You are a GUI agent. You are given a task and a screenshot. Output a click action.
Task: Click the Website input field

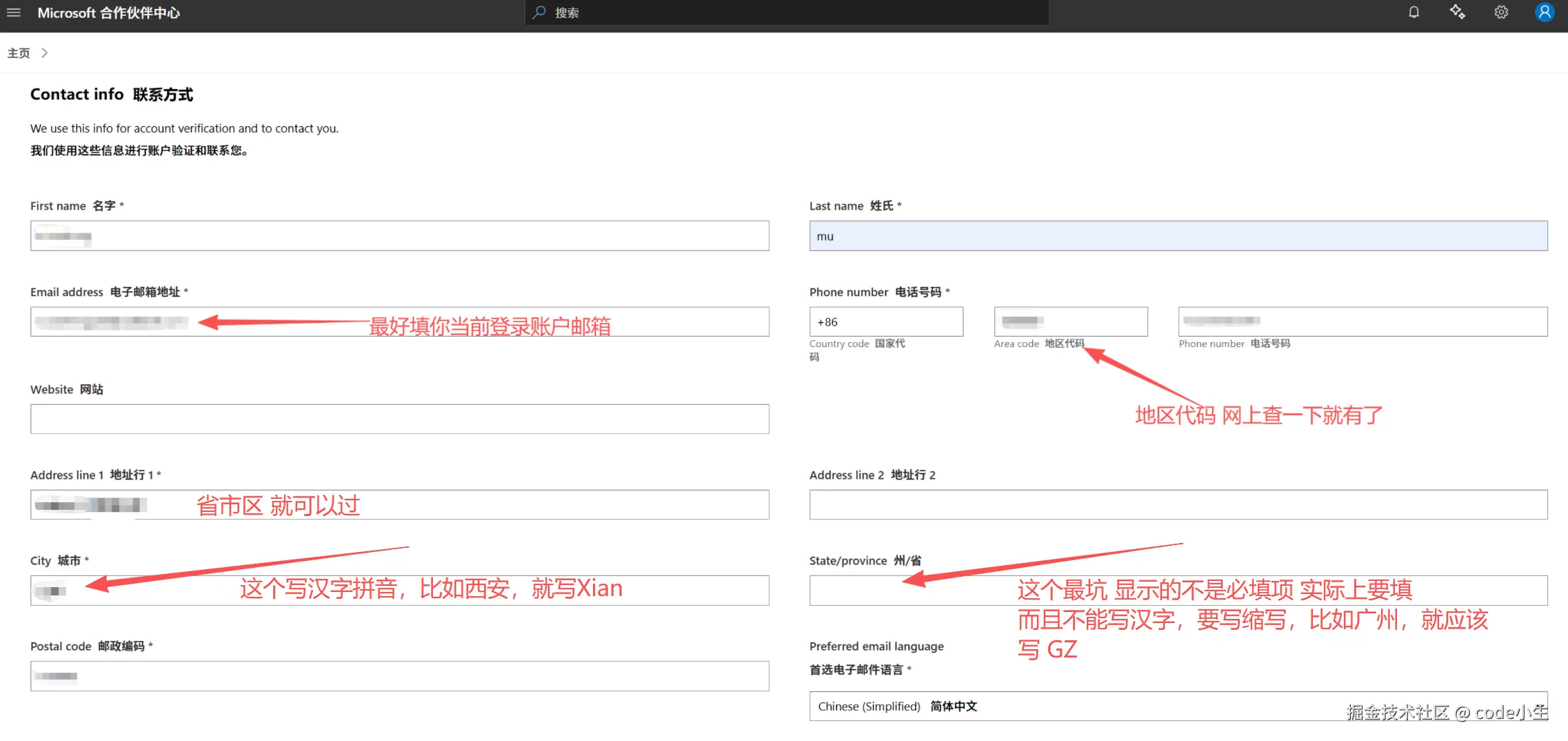tap(400, 419)
